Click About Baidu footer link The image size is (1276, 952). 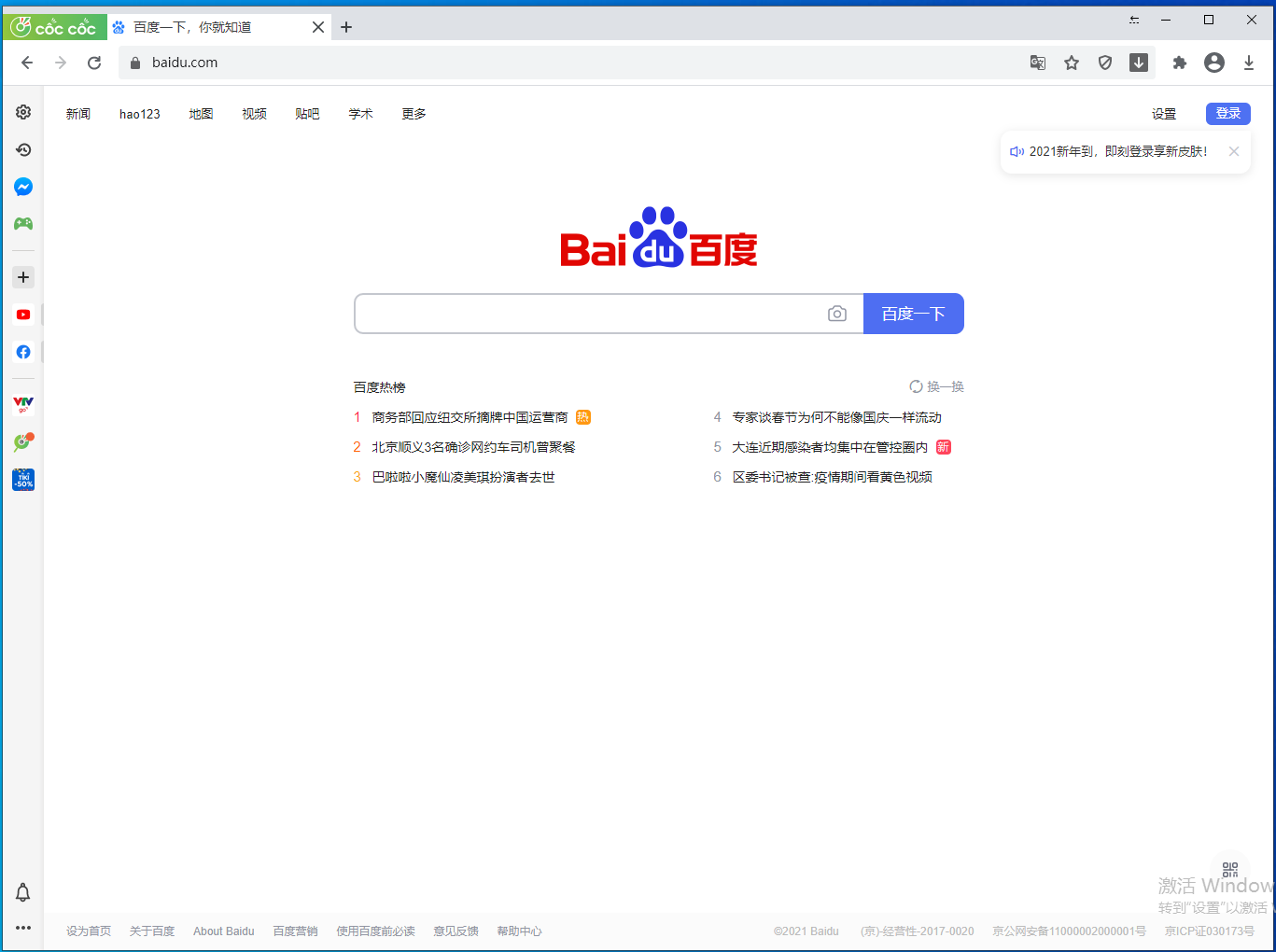pyautogui.click(x=224, y=931)
